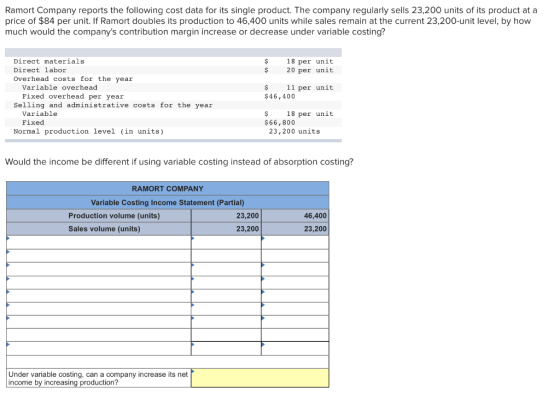Click the 23,200 cell in the Production volume row

226,216
